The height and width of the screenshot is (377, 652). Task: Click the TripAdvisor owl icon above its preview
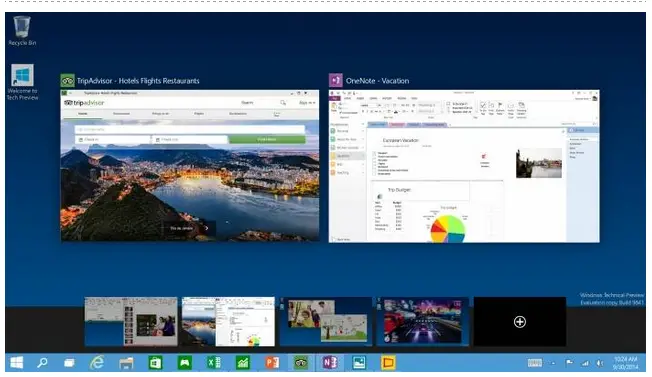(67, 81)
